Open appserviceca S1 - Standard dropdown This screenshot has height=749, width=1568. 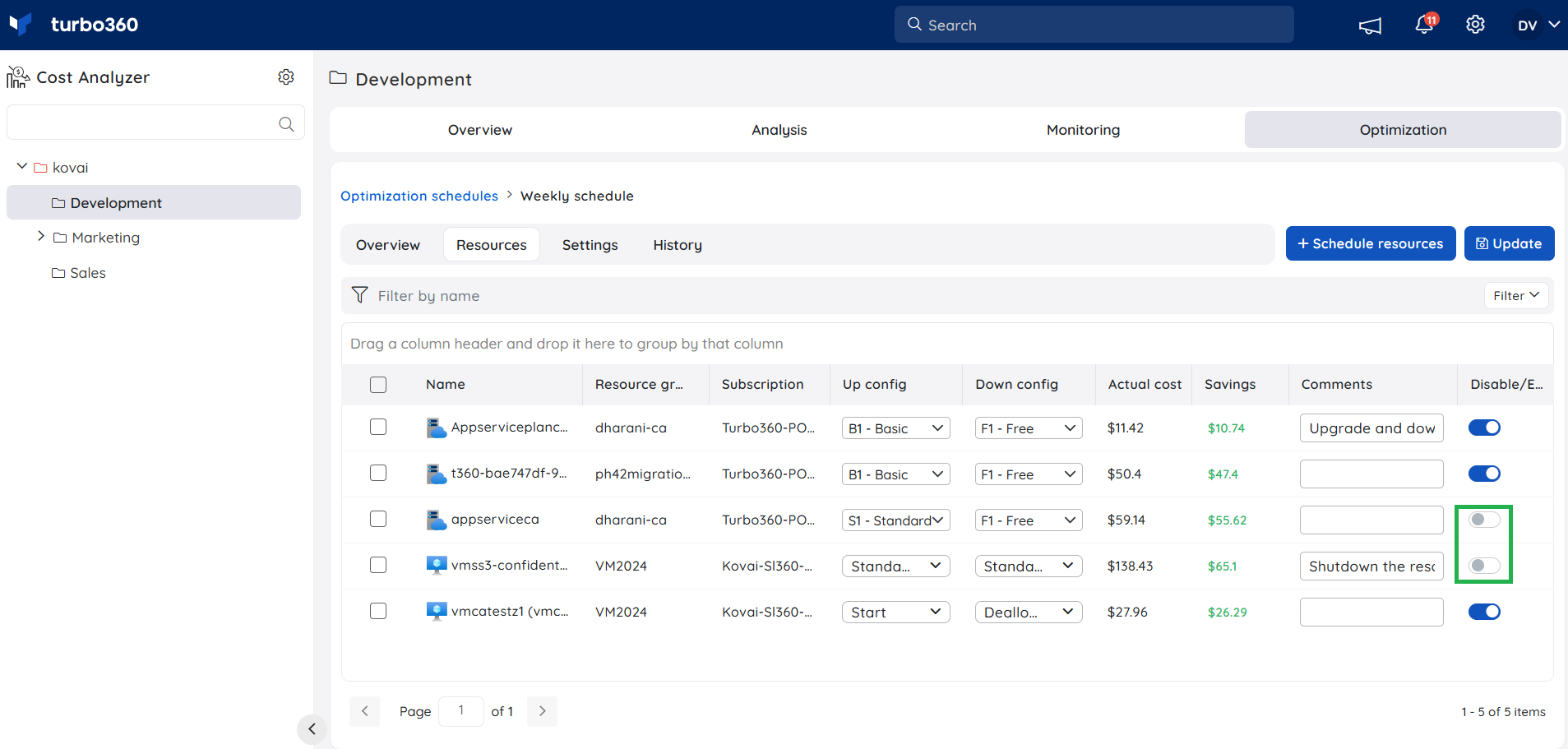896,520
